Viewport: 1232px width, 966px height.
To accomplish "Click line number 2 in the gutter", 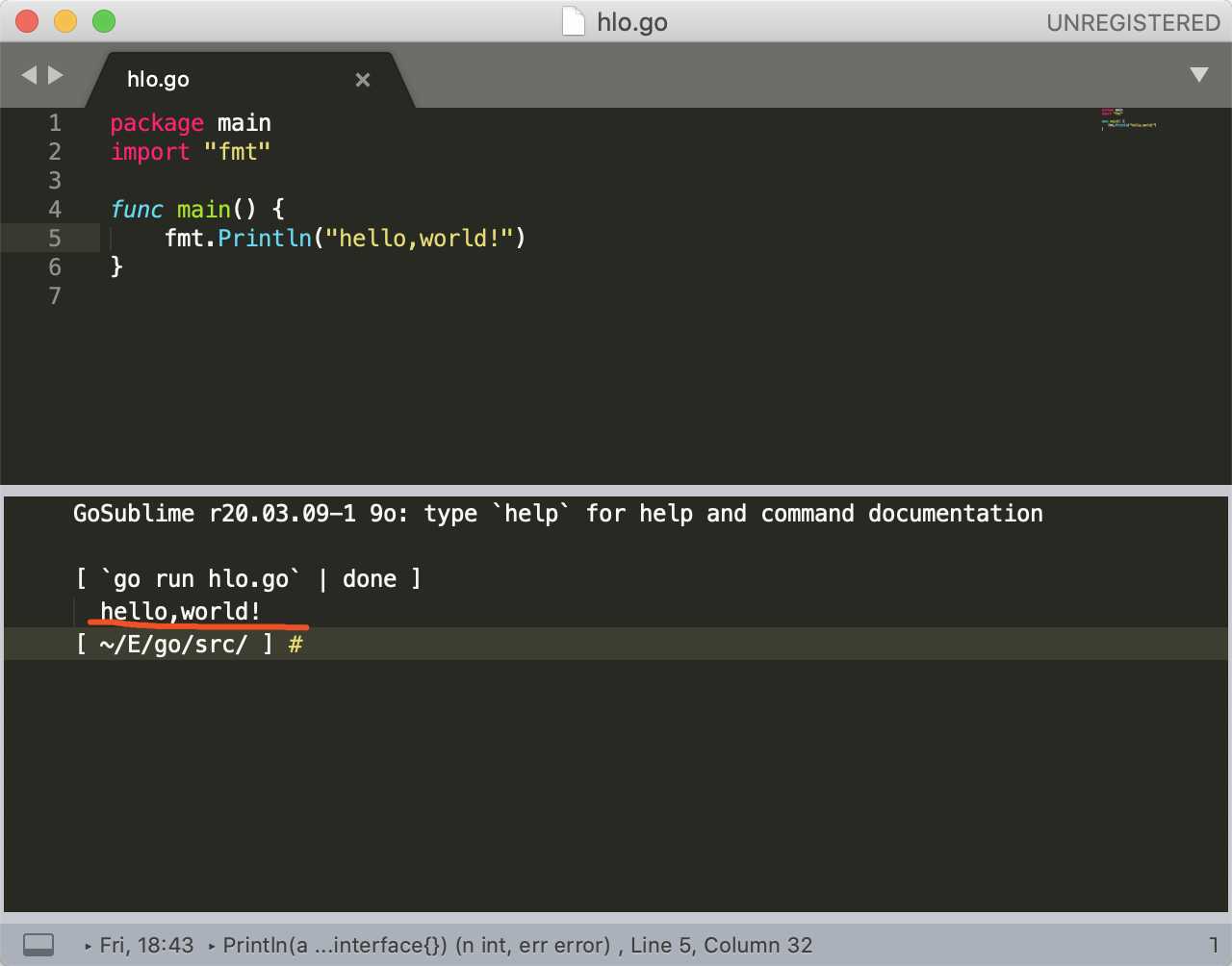I will click(55, 152).
